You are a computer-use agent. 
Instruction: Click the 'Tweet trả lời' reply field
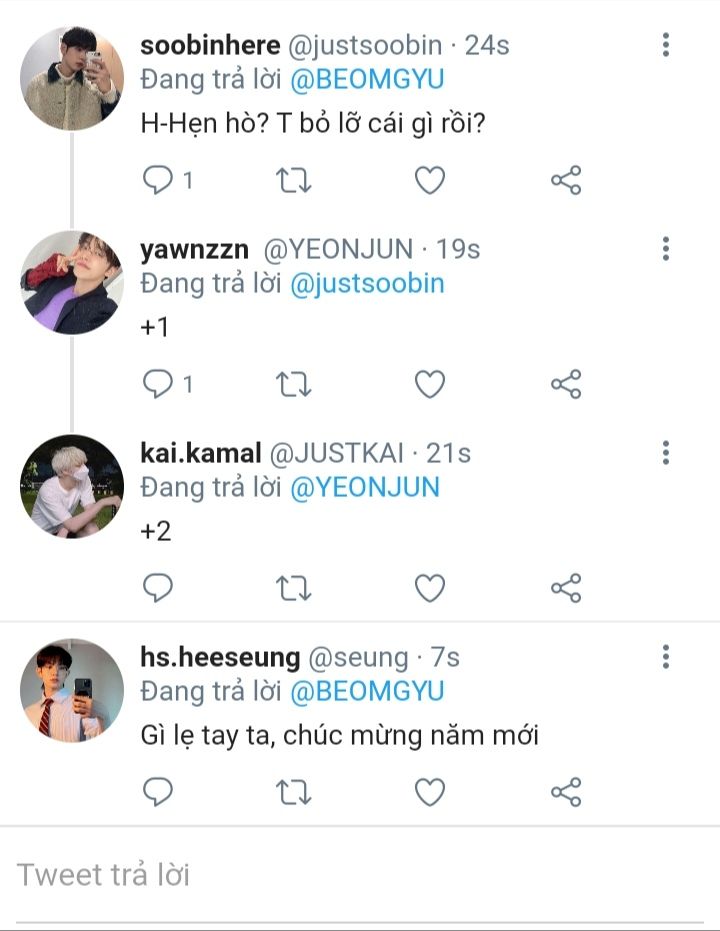tap(360, 875)
